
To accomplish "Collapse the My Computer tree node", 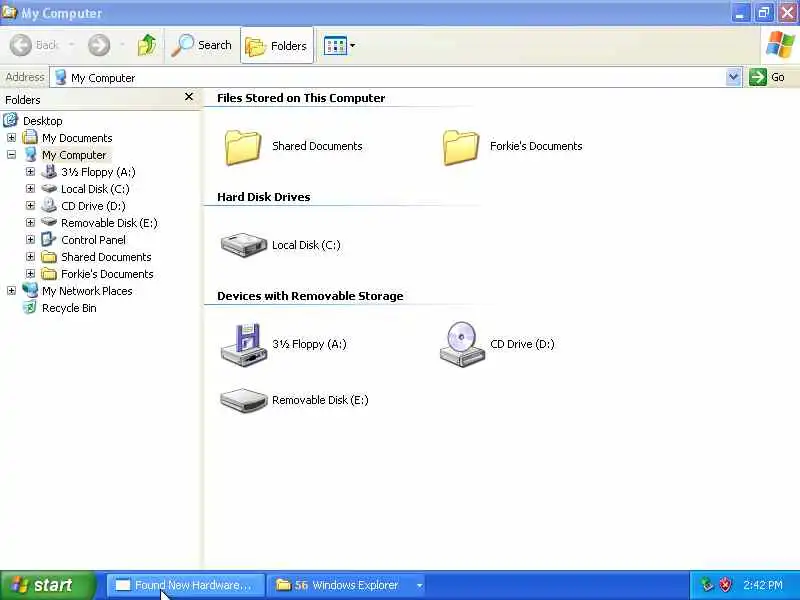I will (11, 155).
